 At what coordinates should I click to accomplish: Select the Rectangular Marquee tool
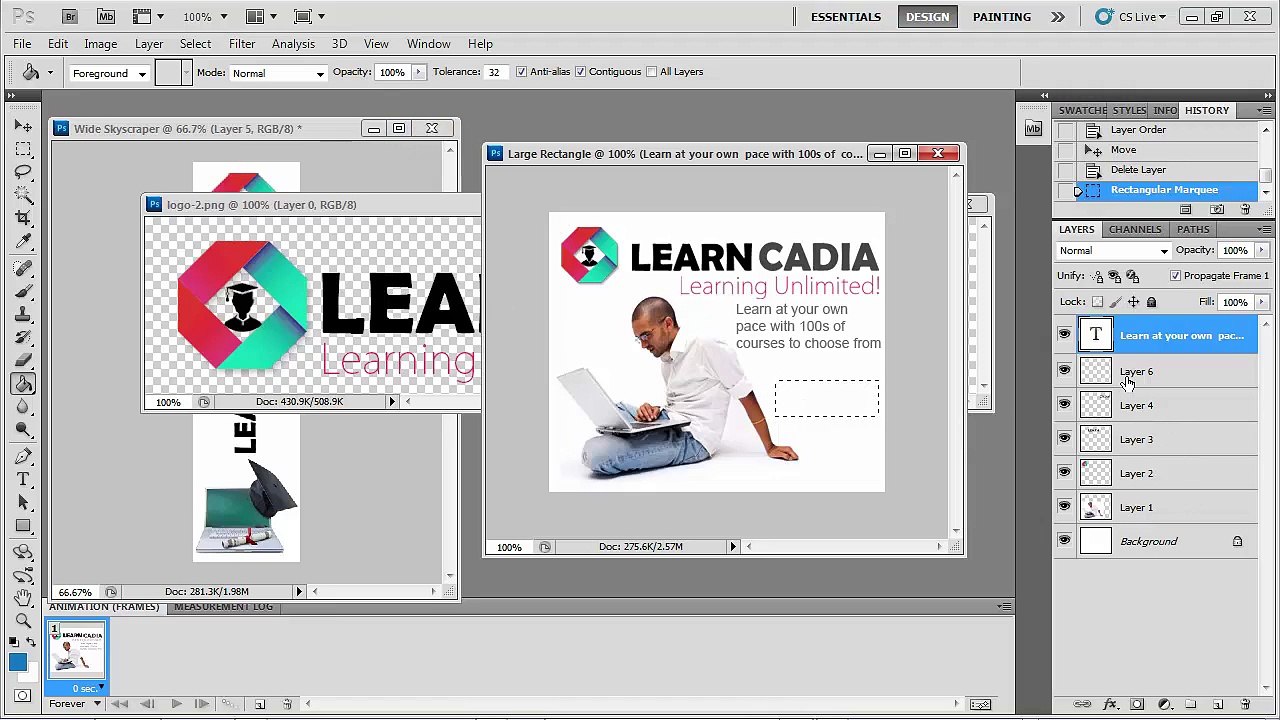click(23, 149)
